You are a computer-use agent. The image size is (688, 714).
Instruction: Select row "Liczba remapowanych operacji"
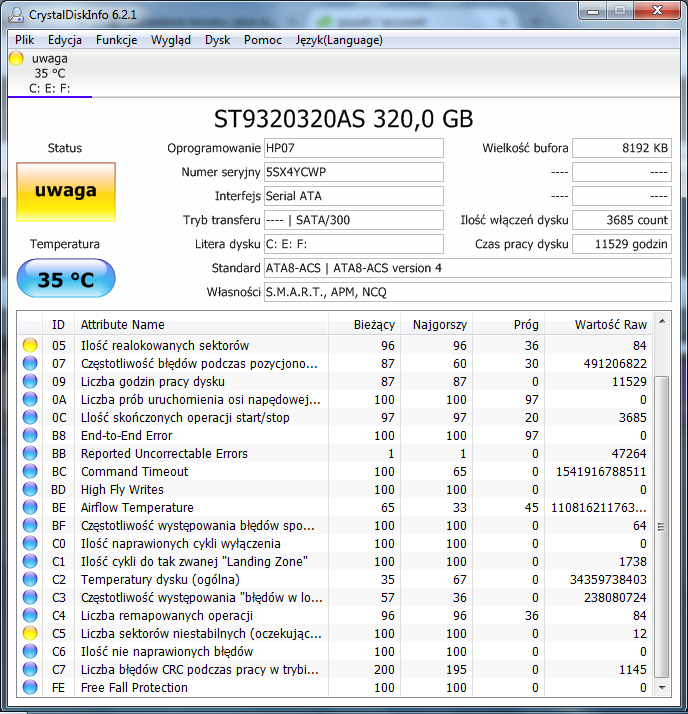[x=335, y=615]
